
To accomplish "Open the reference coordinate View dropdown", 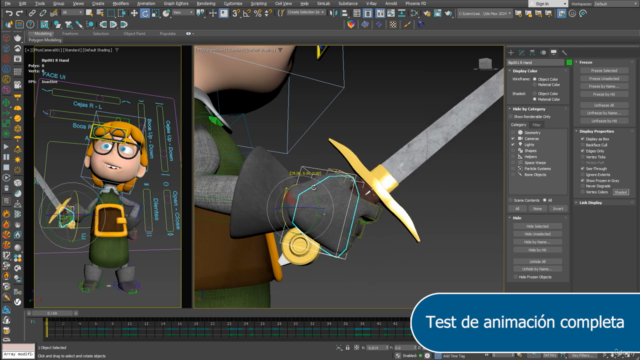I will (x=182, y=13).
